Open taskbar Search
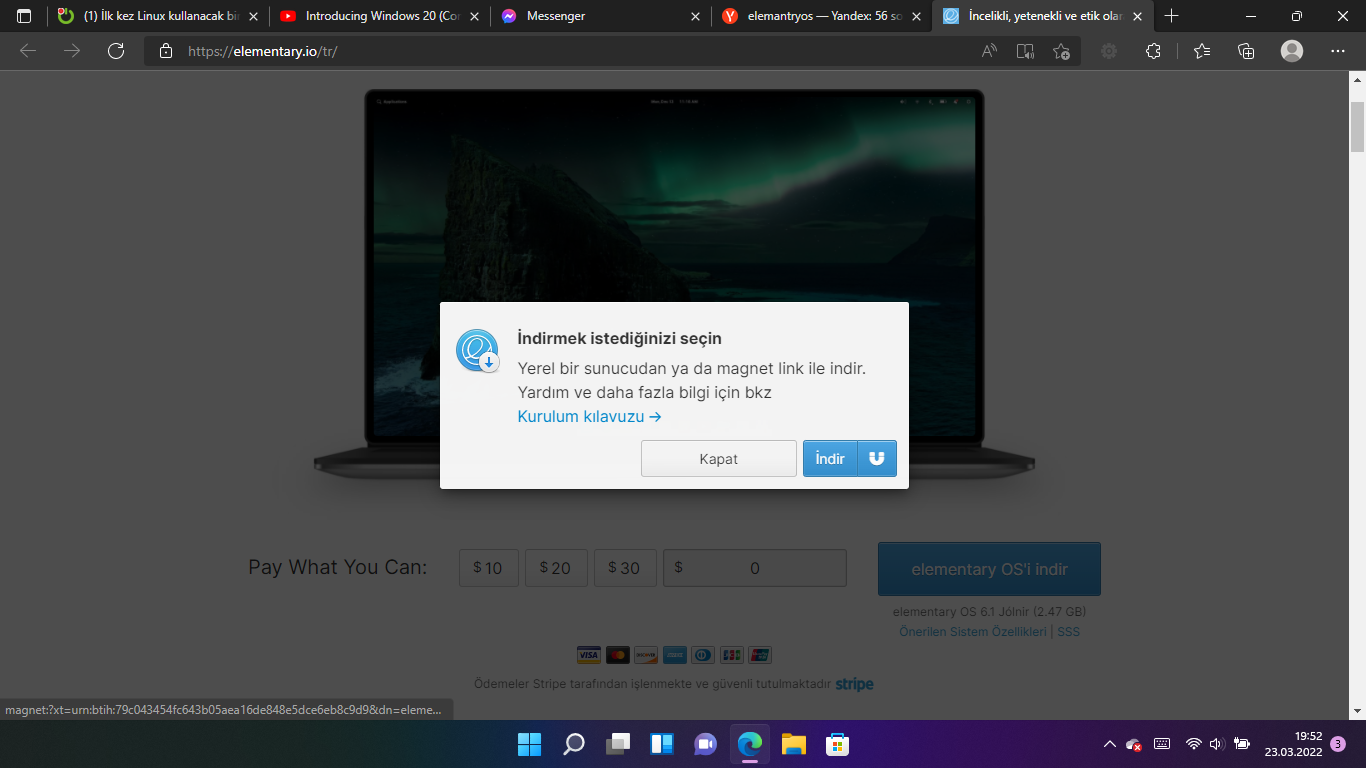The image size is (1366, 768). 574,744
